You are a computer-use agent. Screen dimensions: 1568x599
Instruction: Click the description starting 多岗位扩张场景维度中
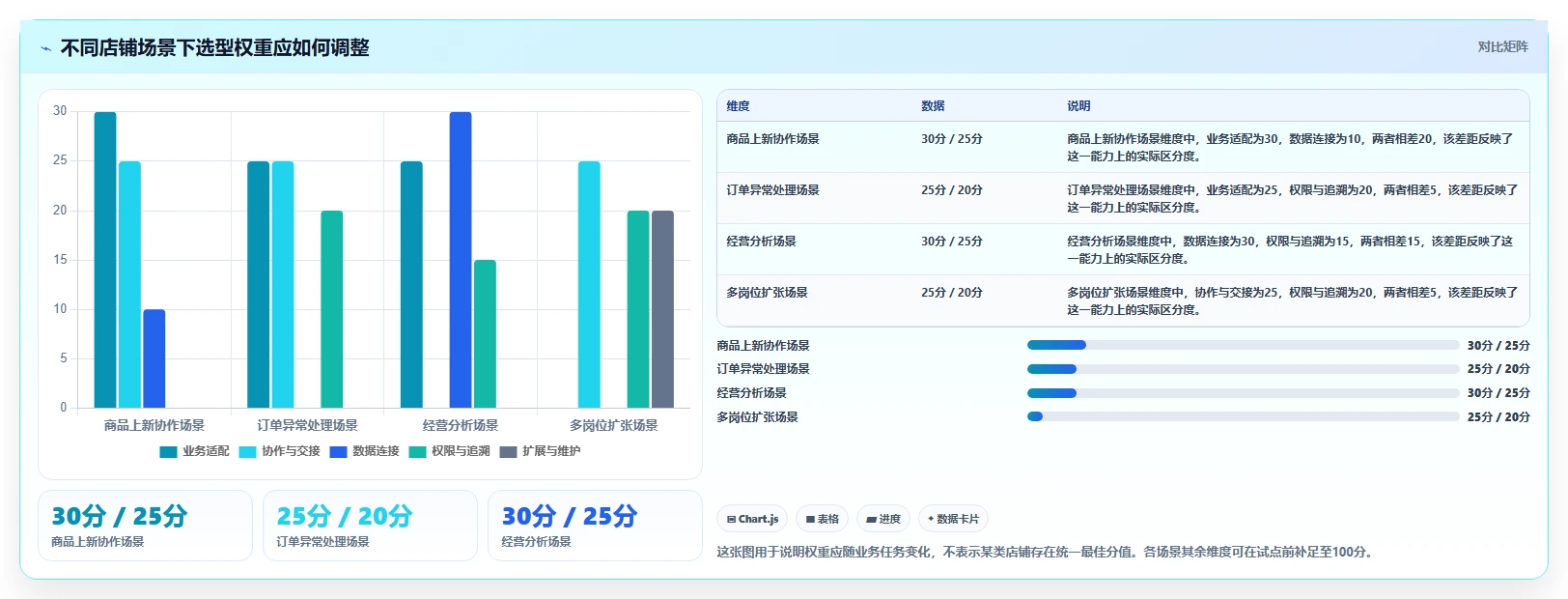click(1293, 301)
